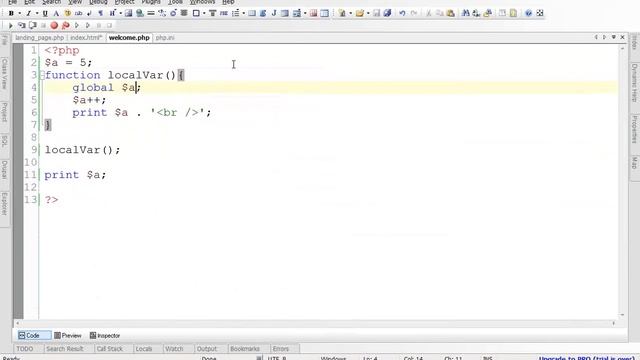640x360 pixels.
Task: Click line number 6 in the gutter
Action: click(34, 113)
